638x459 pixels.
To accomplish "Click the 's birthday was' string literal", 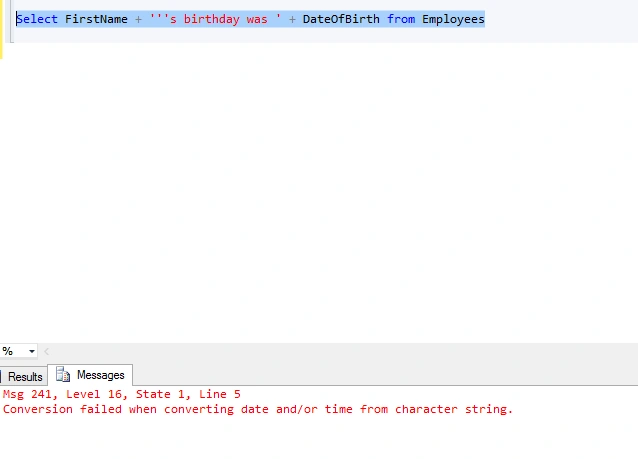I will (x=215, y=19).
